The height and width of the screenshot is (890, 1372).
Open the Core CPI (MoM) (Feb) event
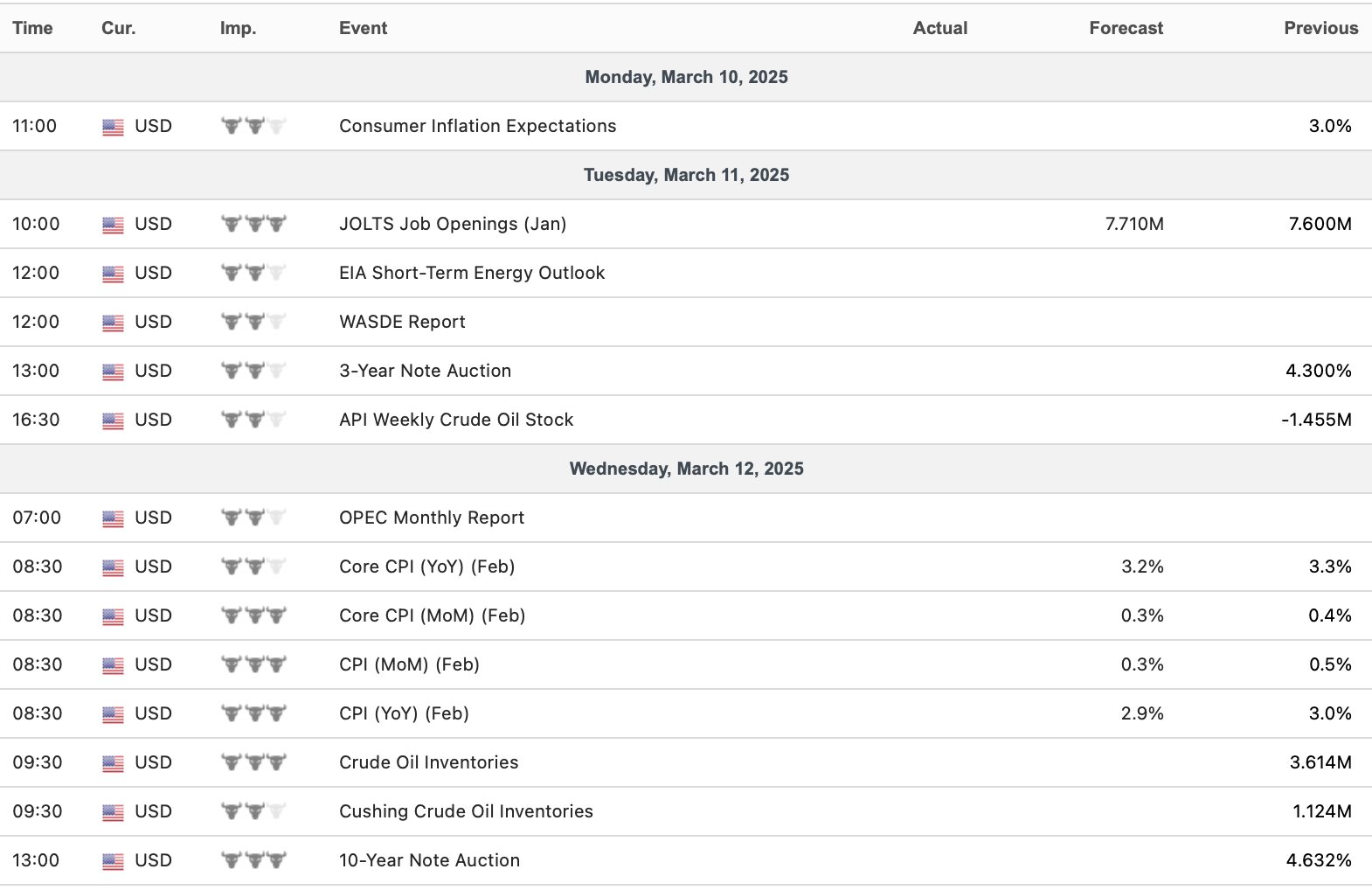[432, 615]
